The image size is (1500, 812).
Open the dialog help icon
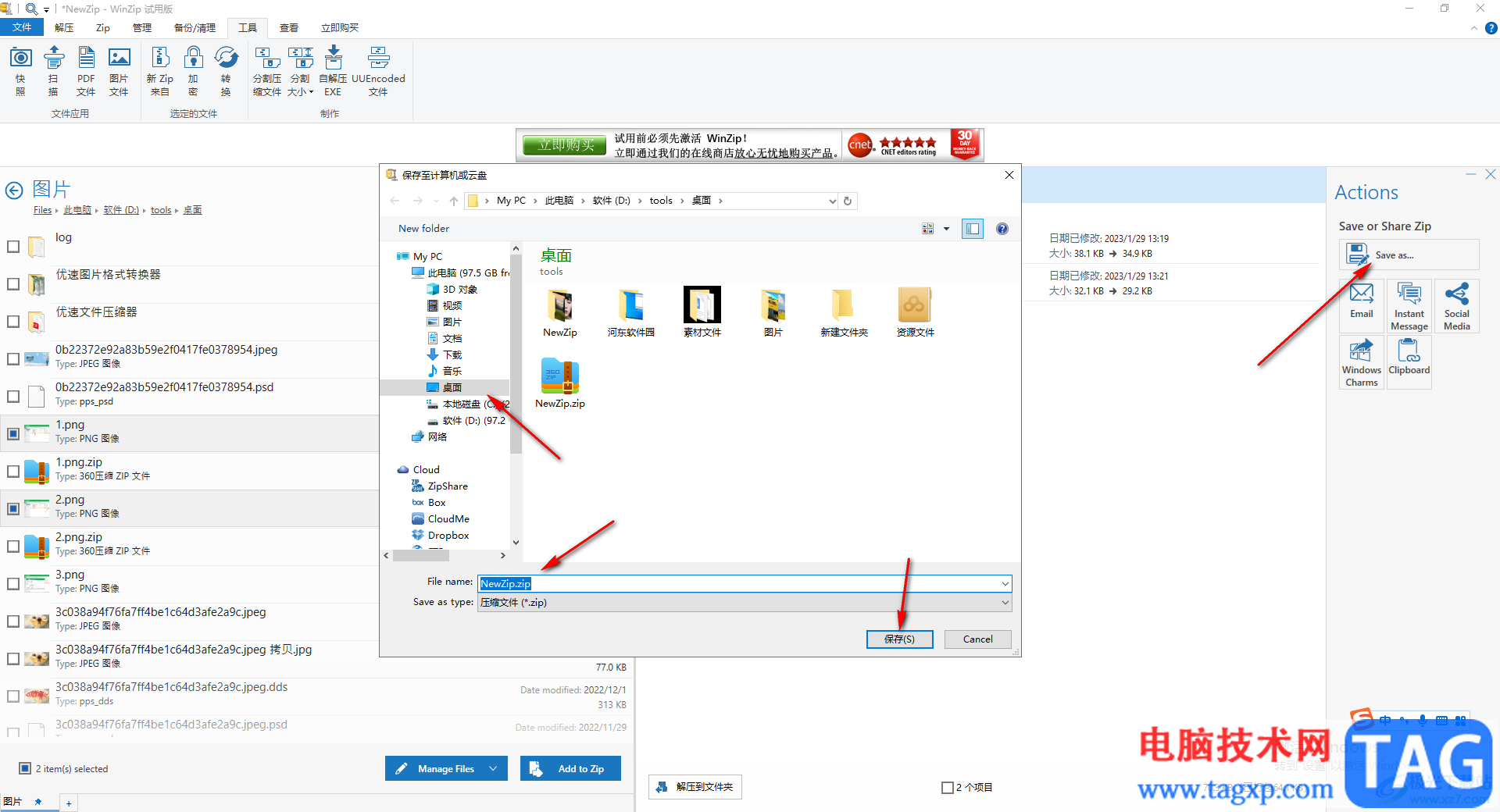tap(1002, 229)
